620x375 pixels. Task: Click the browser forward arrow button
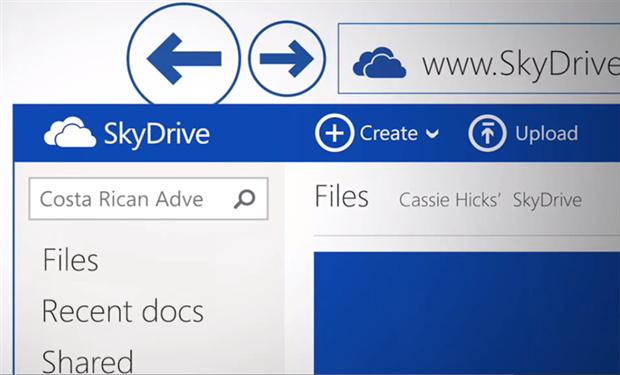pyautogui.click(x=287, y=59)
